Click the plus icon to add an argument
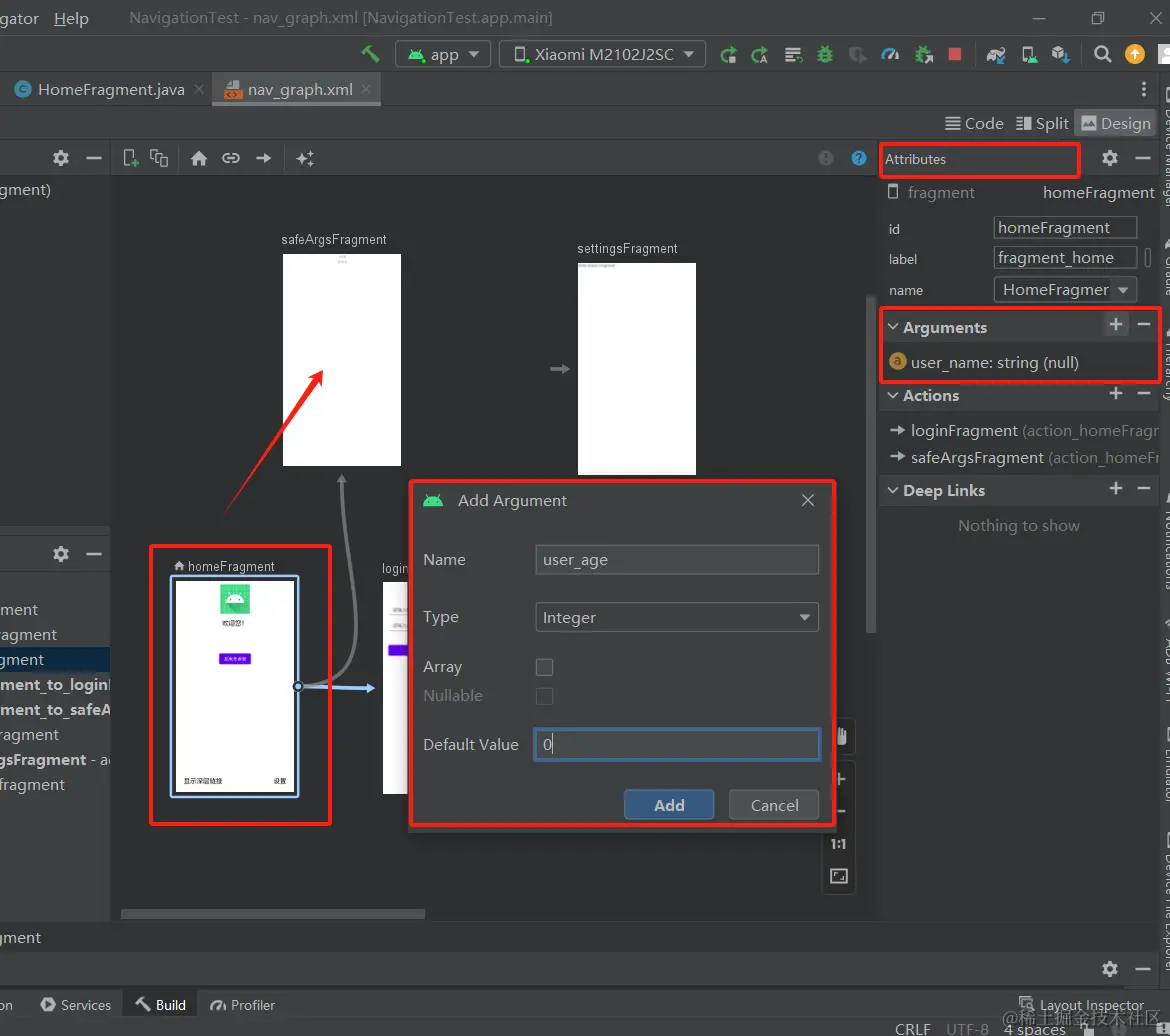Screen dimensions: 1170x1036 (1116, 324)
